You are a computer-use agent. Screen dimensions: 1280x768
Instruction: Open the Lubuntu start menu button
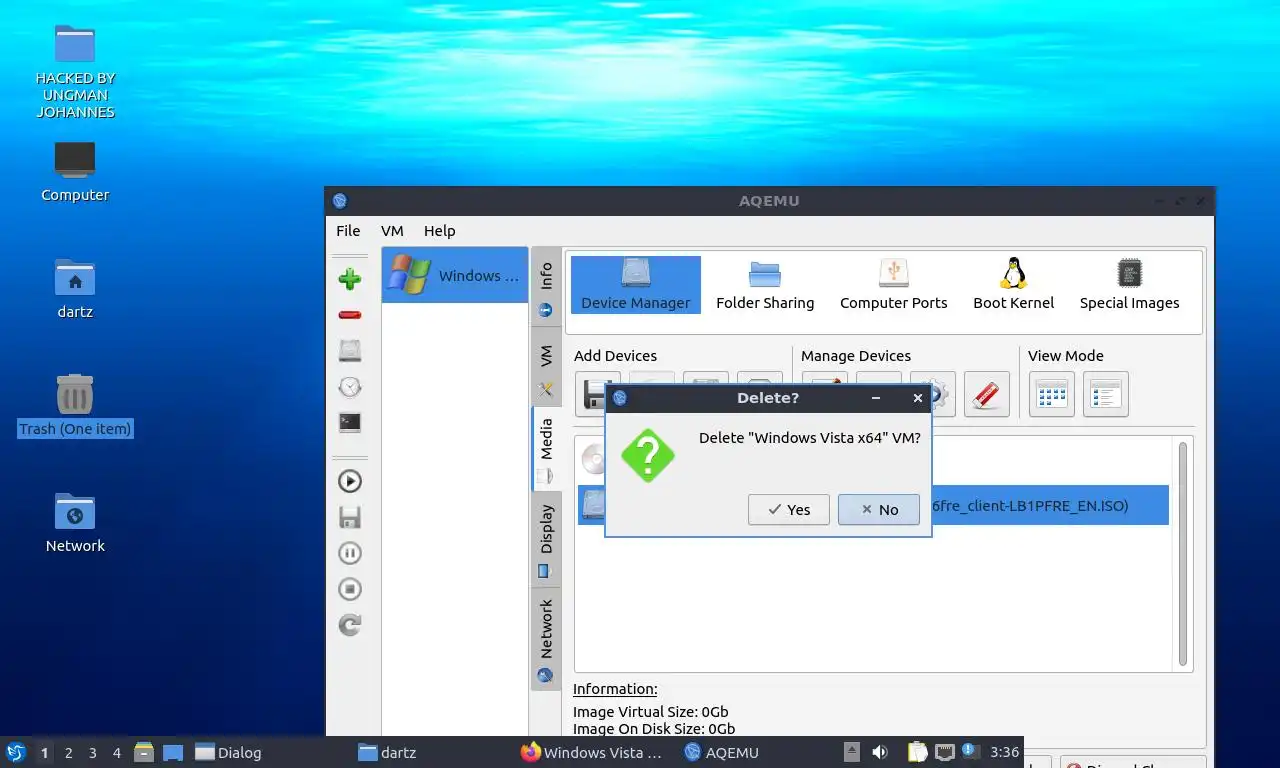[x=16, y=752]
